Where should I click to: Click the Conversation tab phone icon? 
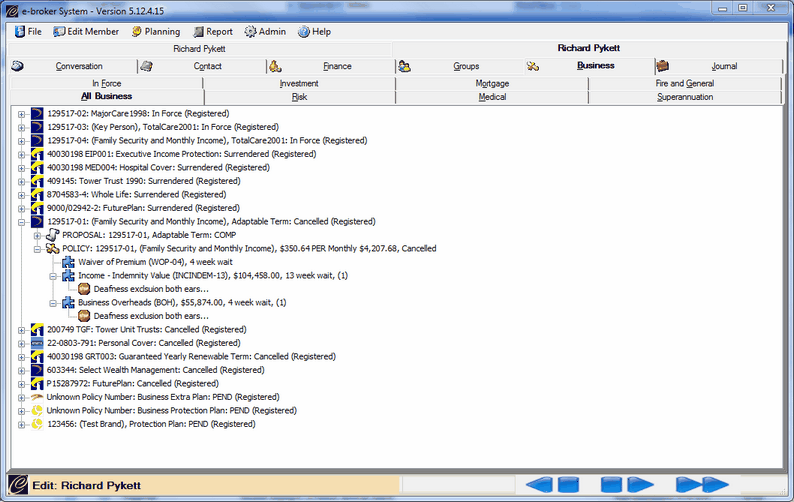(17, 66)
